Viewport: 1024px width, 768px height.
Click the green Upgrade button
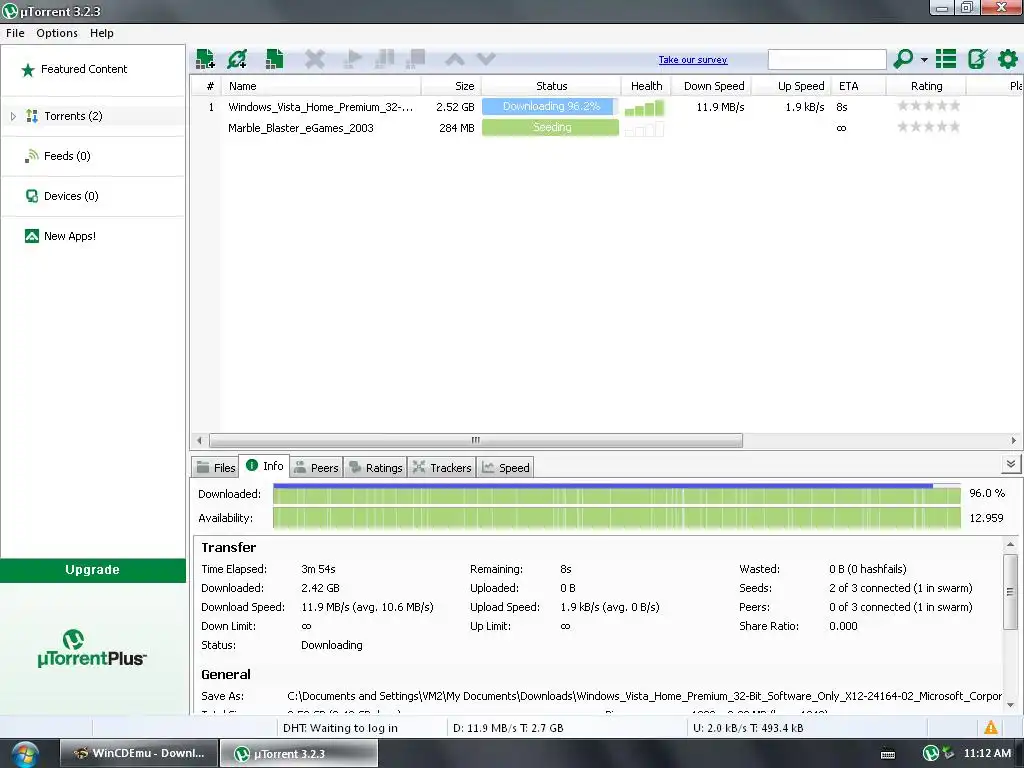93,569
